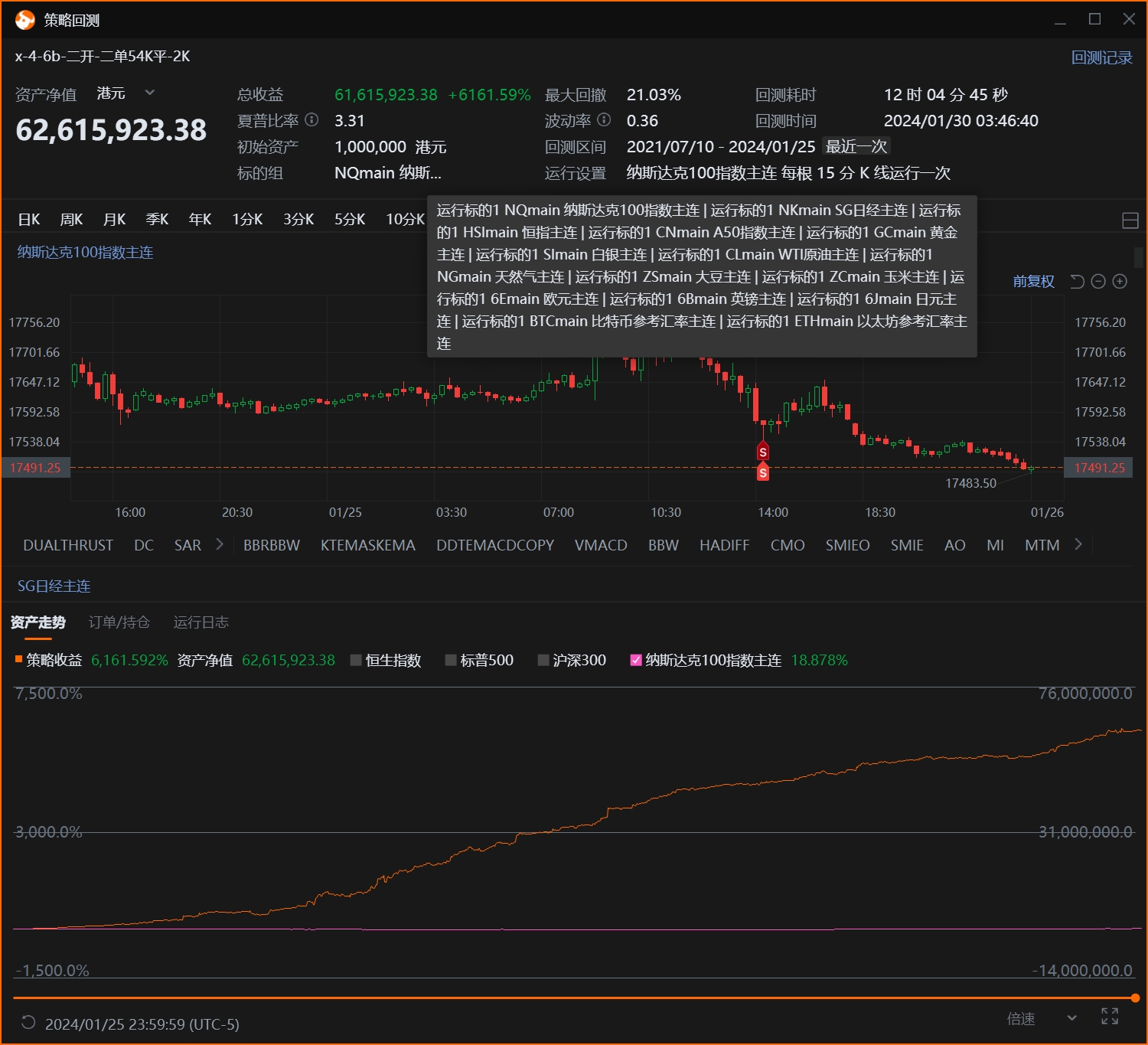Screen dimensions: 1148x1045
Task: Open 前复权 adjustment dropdown
Action: [1033, 282]
